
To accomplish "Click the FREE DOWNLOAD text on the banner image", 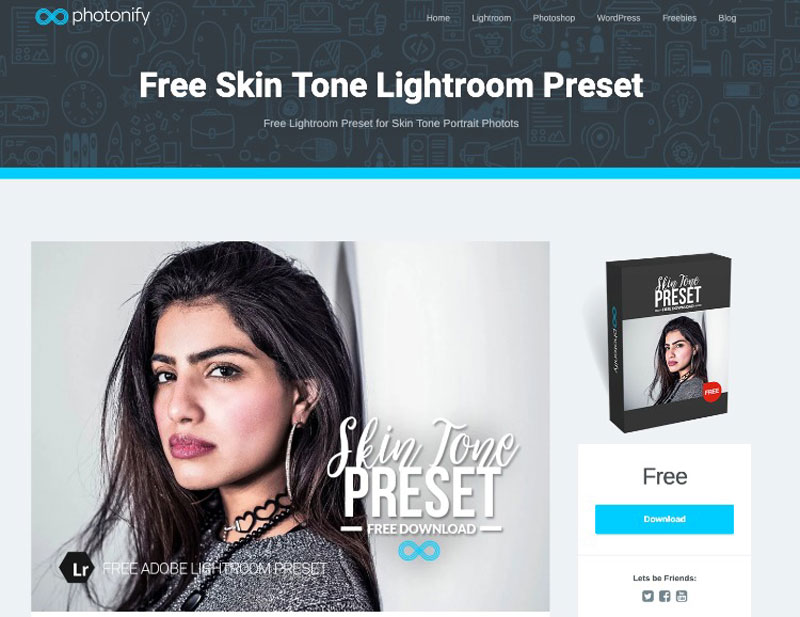I will 421,529.
